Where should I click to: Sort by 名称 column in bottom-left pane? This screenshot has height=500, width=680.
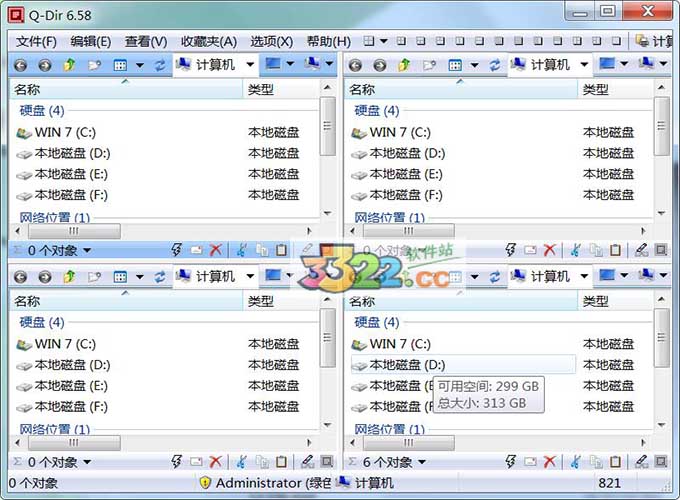[126, 301]
